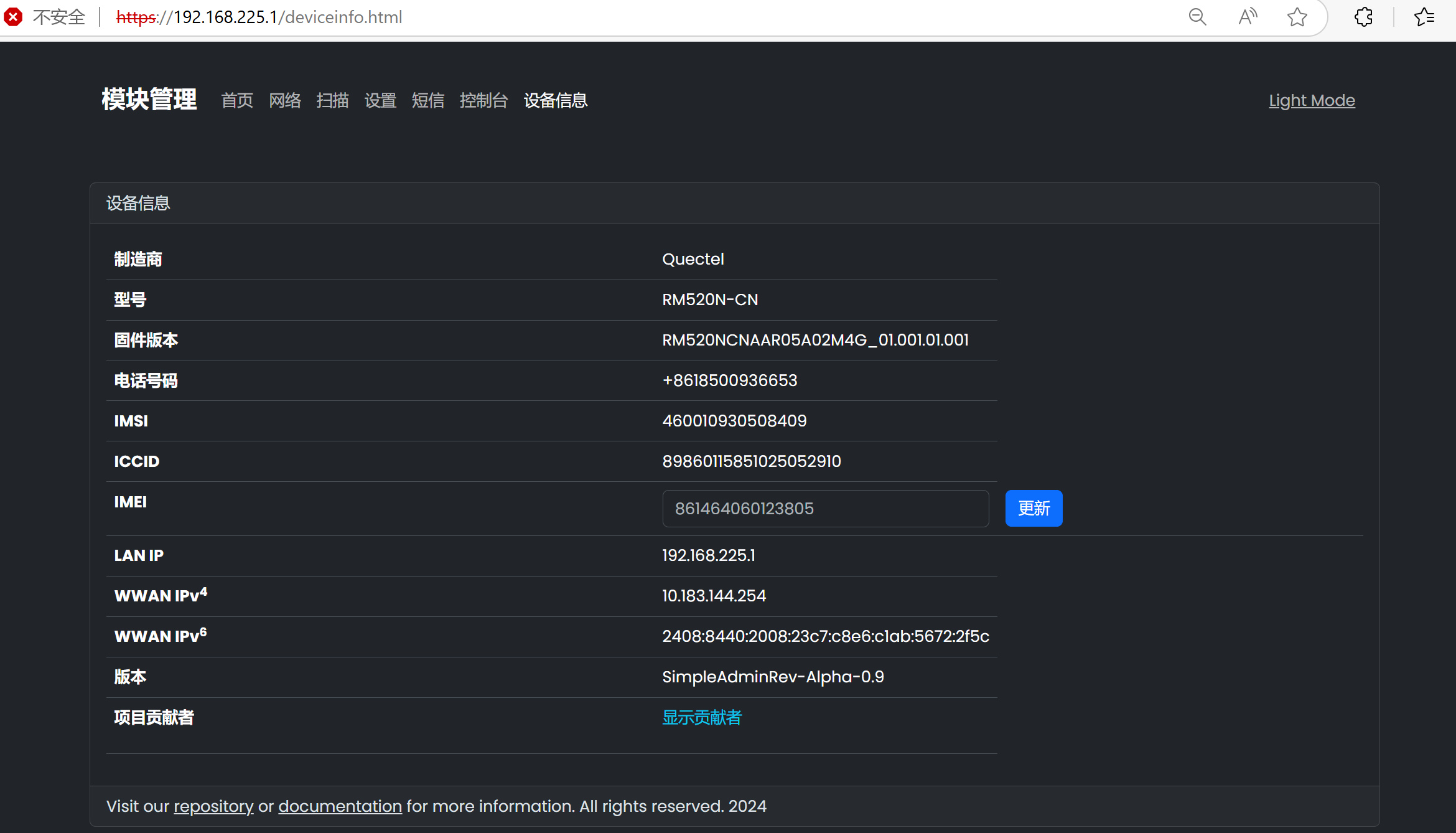Open the 控制台 page

(483, 100)
